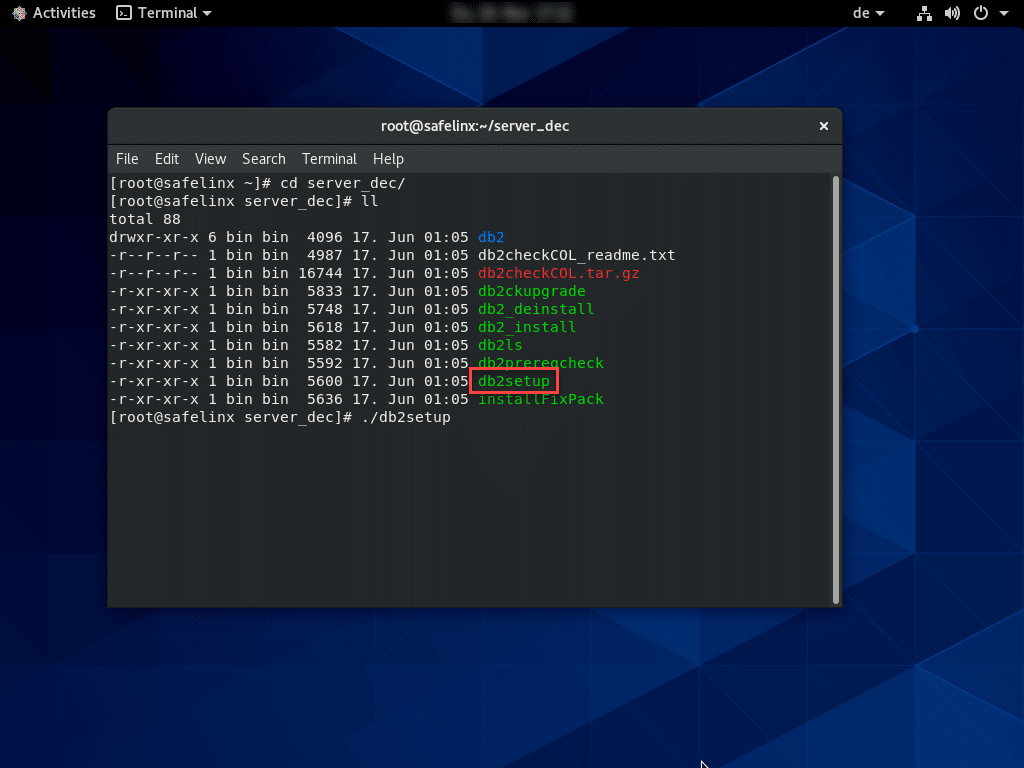The width and height of the screenshot is (1024, 768).
Task: Click the Activities button
Action: 64,13
